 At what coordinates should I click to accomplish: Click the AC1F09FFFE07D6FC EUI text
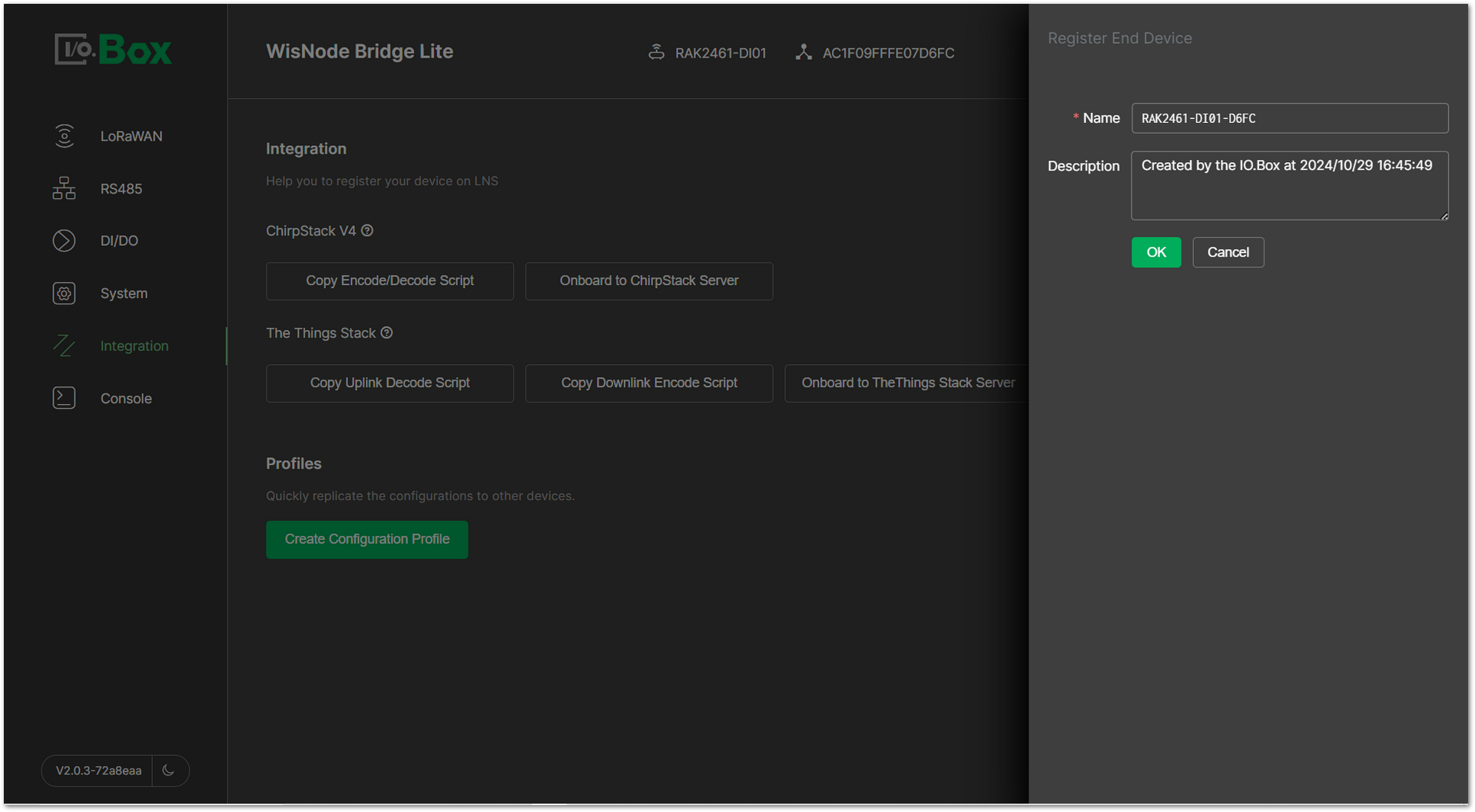click(888, 53)
